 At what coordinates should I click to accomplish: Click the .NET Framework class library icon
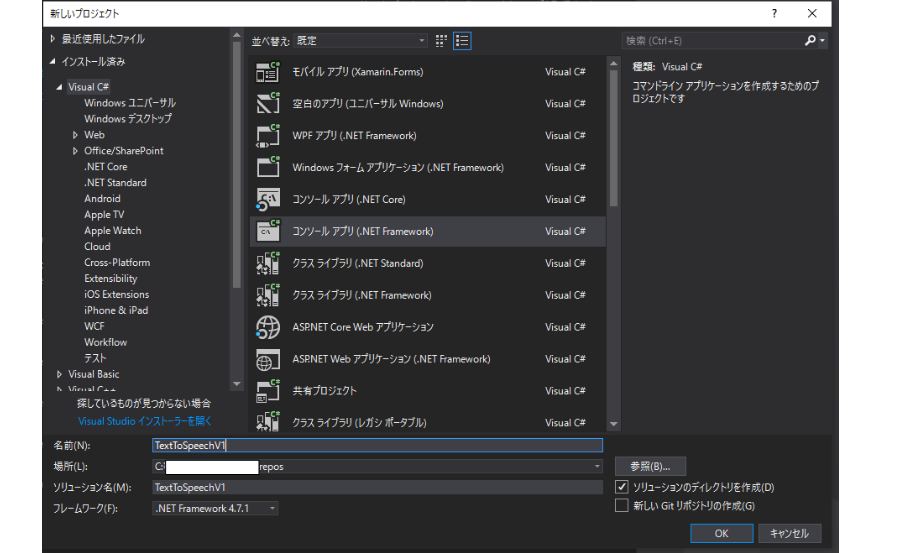(x=268, y=295)
